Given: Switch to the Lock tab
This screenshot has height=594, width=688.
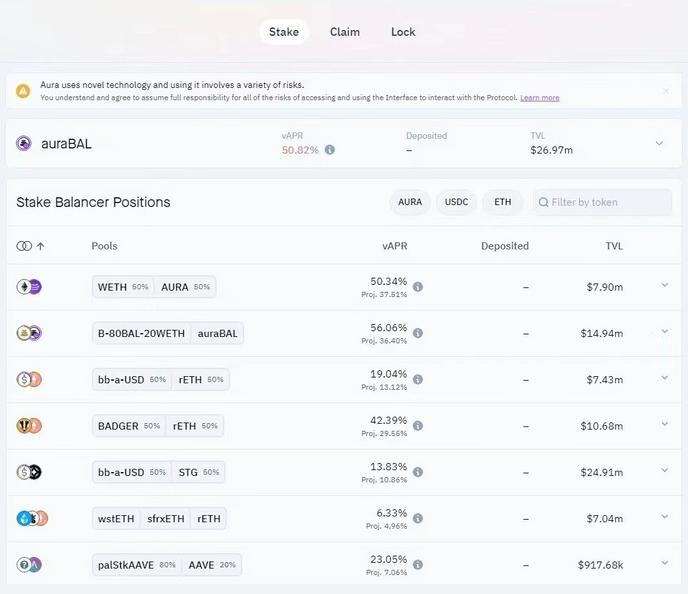Looking at the screenshot, I should pyautogui.click(x=403, y=32).
